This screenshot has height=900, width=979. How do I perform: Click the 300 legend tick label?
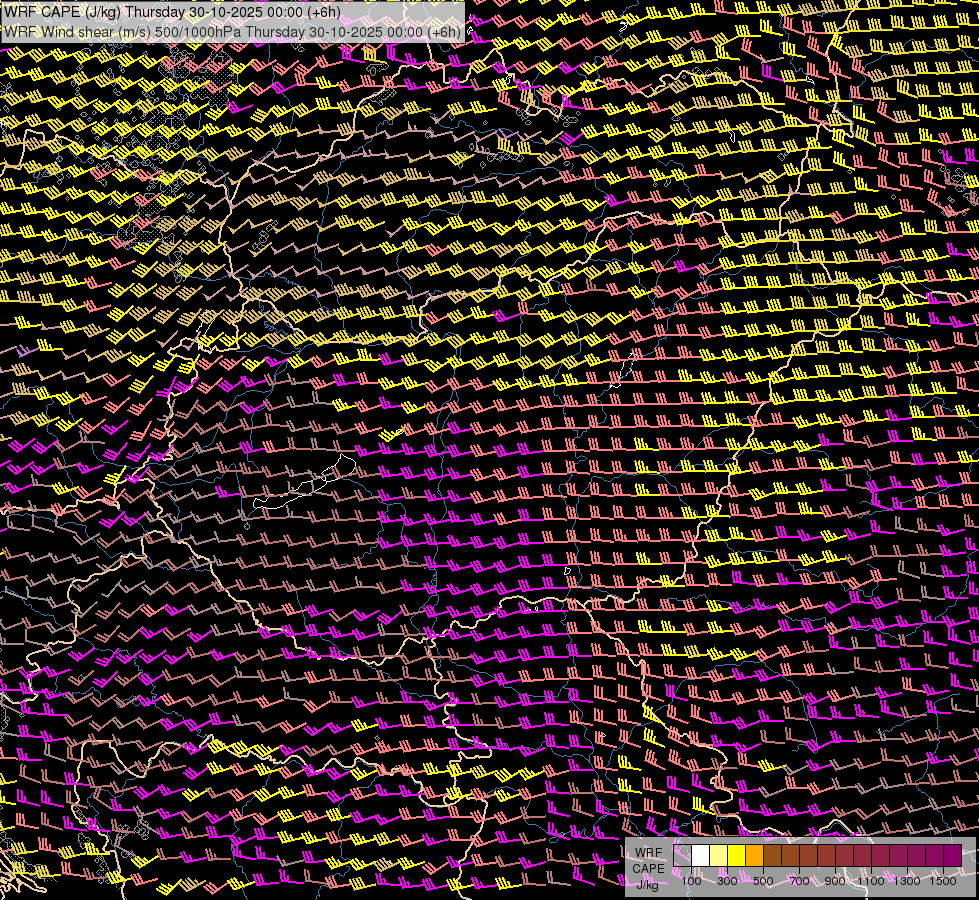click(728, 880)
